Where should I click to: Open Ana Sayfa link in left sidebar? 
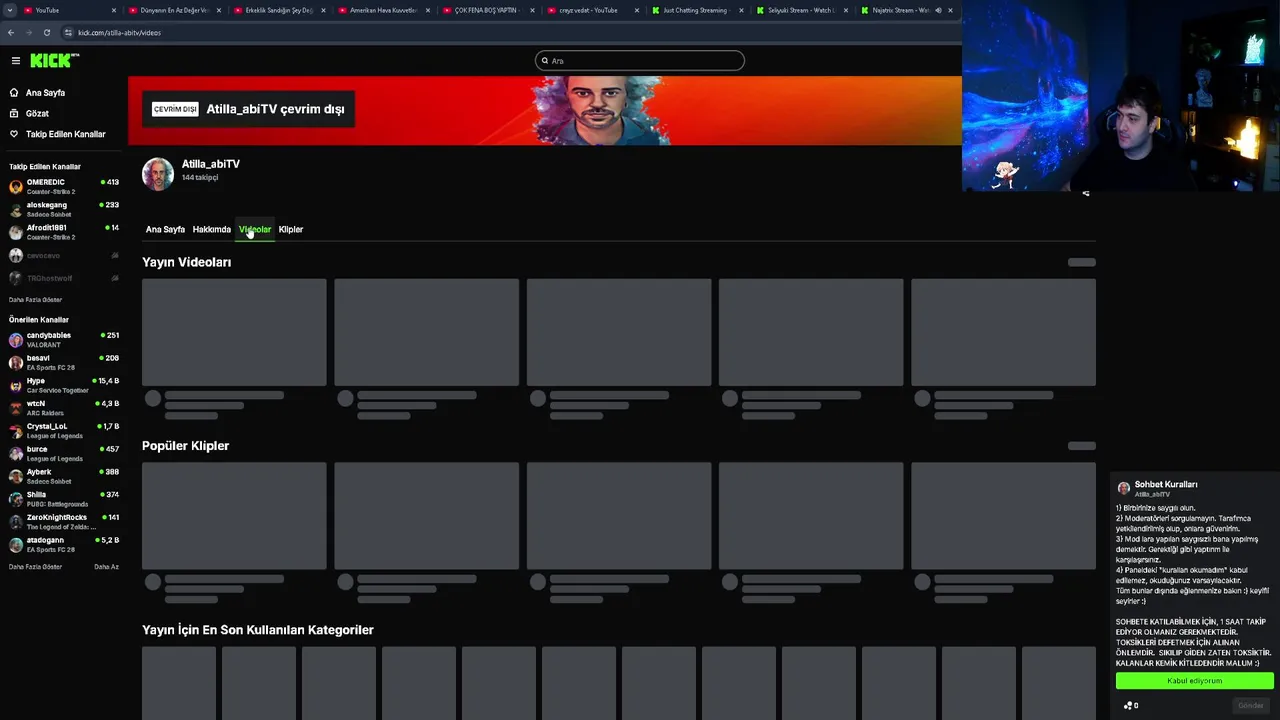pyautogui.click(x=45, y=93)
